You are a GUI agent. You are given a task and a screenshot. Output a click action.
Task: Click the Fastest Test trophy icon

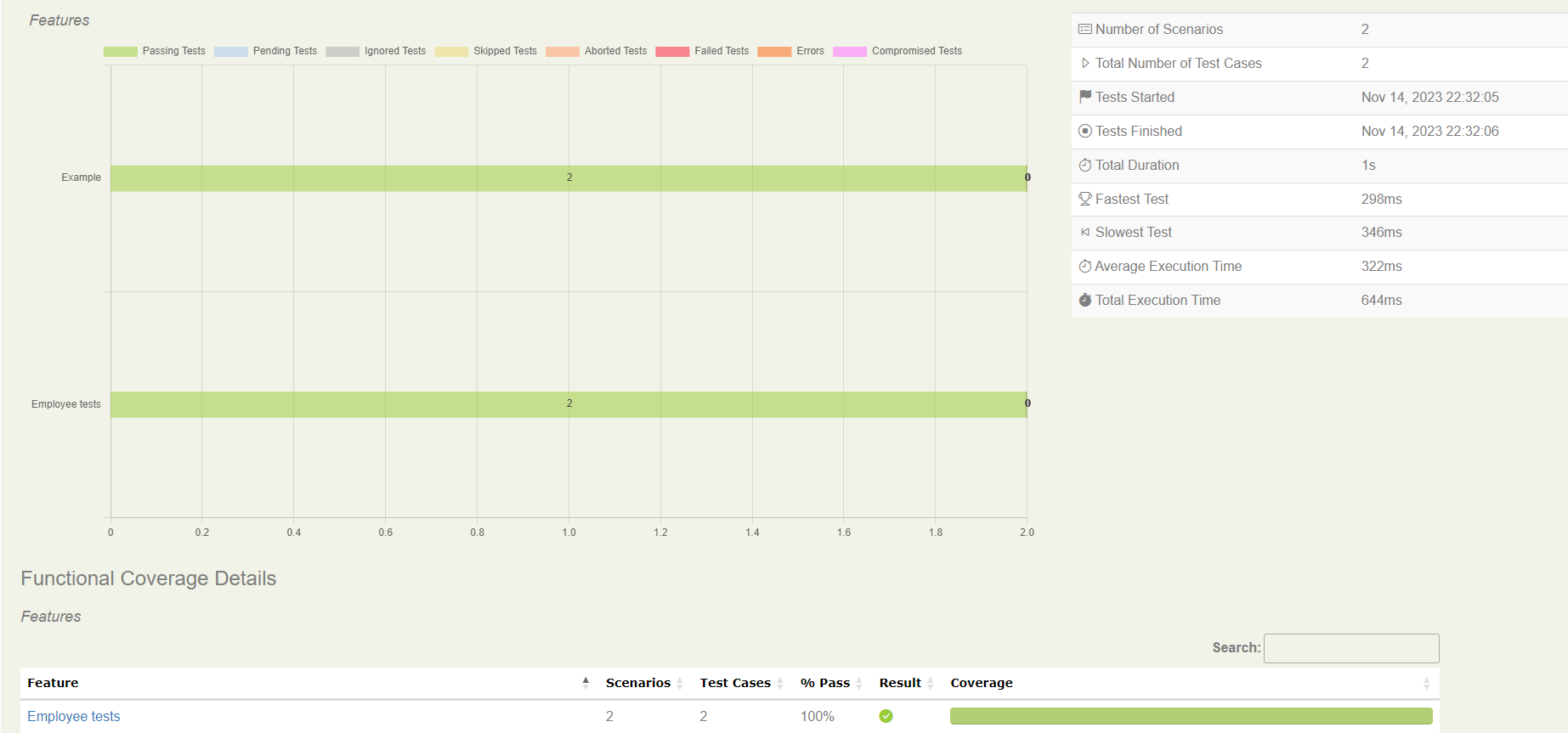tap(1085, 199)
